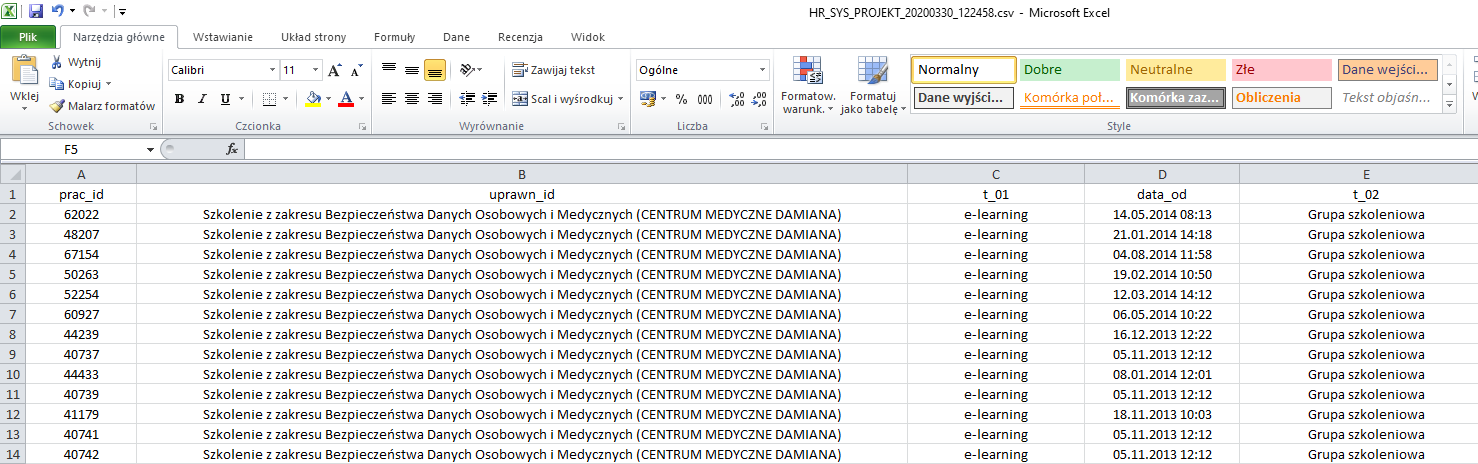
Task: Open the Dane ribbon tab
Action: (456, 38)
